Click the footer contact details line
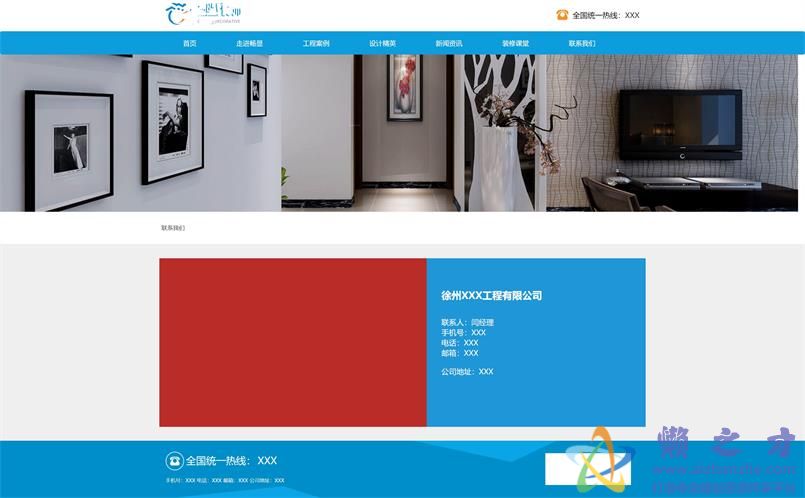 [225, 481]
